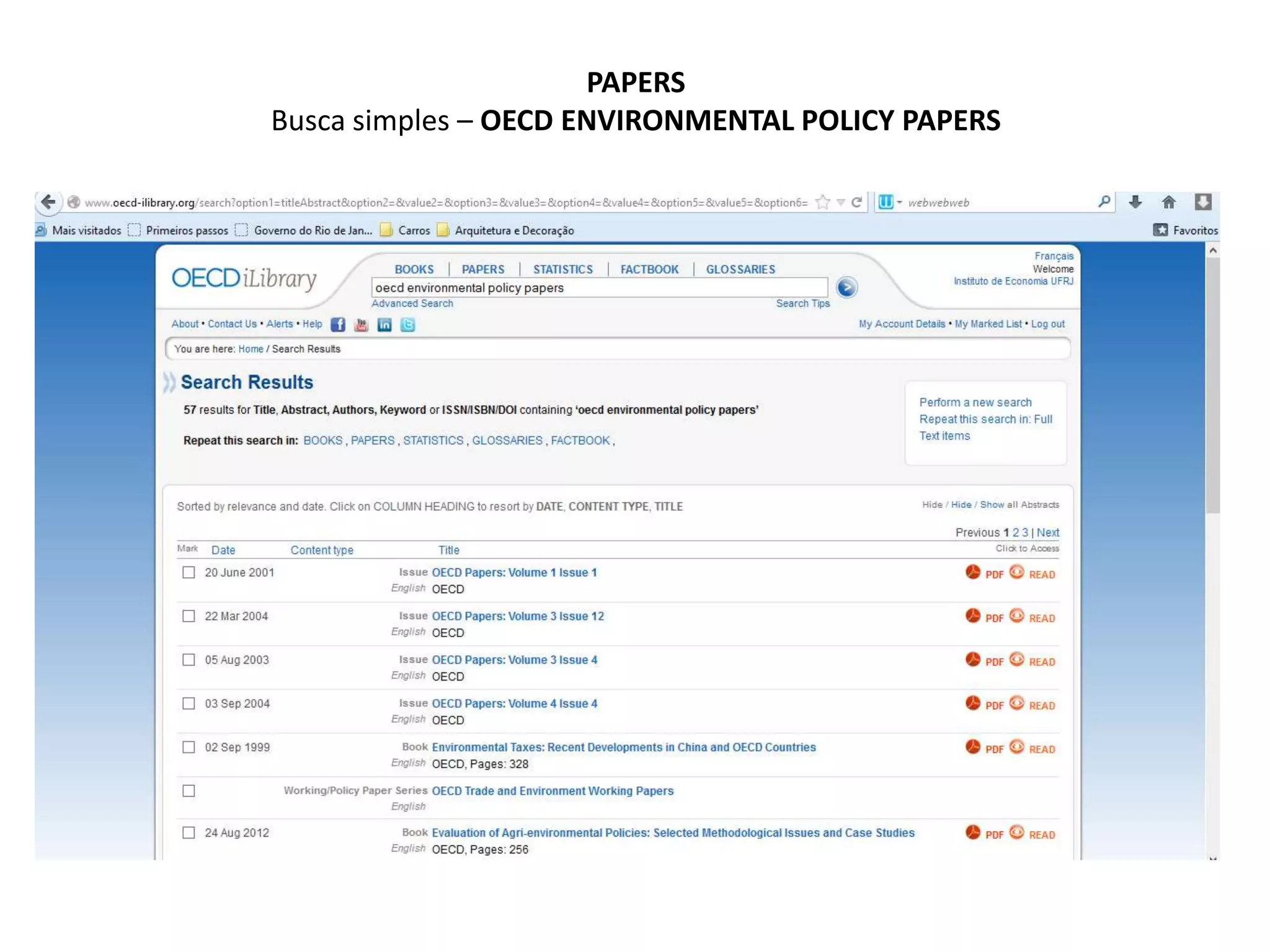Open Governo do Rio de Jan... bookmark
This screenshot has height=952, width=1270.
point(304,230)
